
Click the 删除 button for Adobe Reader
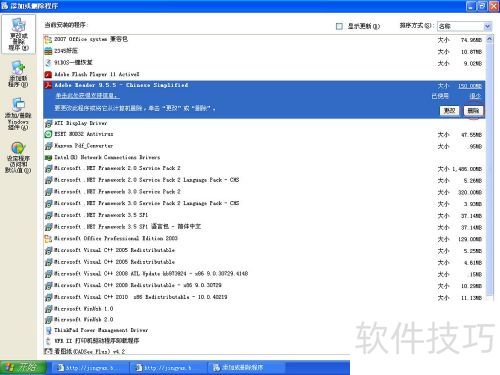tap(473, 111)
